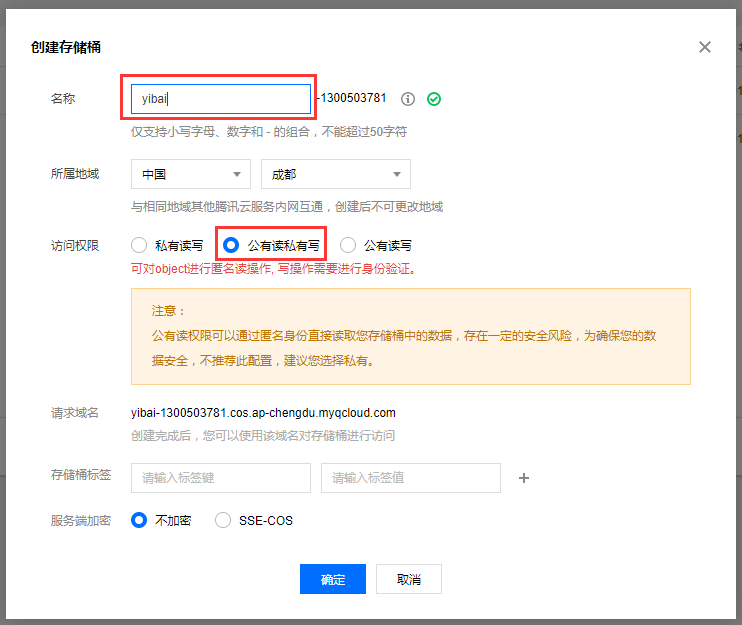Enable SSE-COS encryption option
This screenshot has width=742, height=625.
pos(223,521)
